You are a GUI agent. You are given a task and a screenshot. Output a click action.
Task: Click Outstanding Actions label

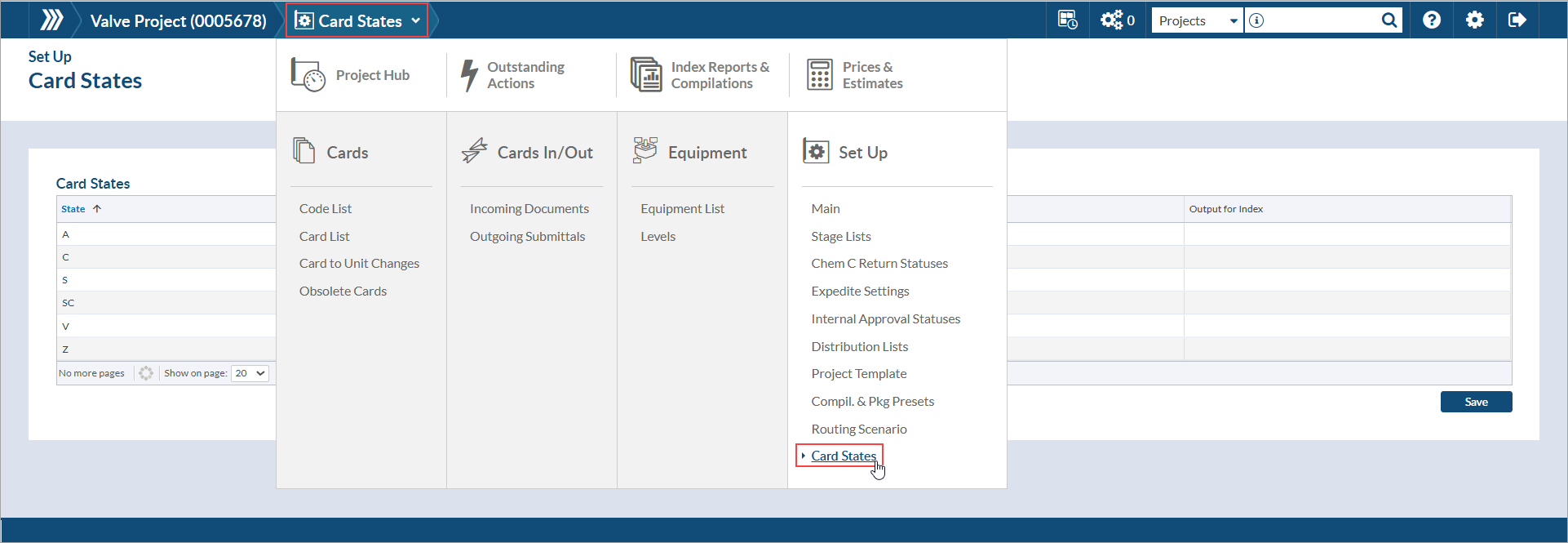[x=525, y=75]
